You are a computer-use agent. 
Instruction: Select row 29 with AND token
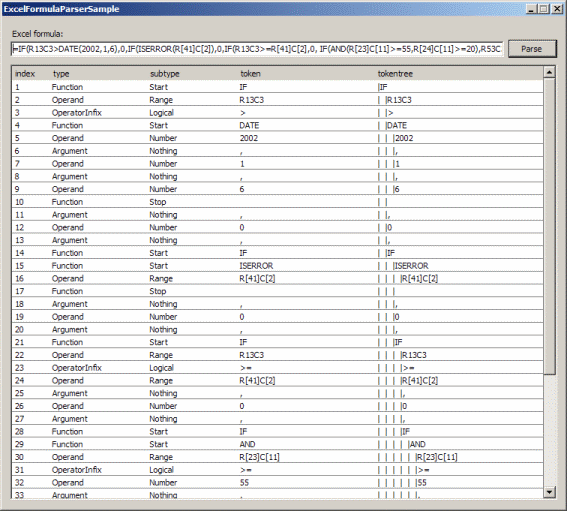point(277,444)
